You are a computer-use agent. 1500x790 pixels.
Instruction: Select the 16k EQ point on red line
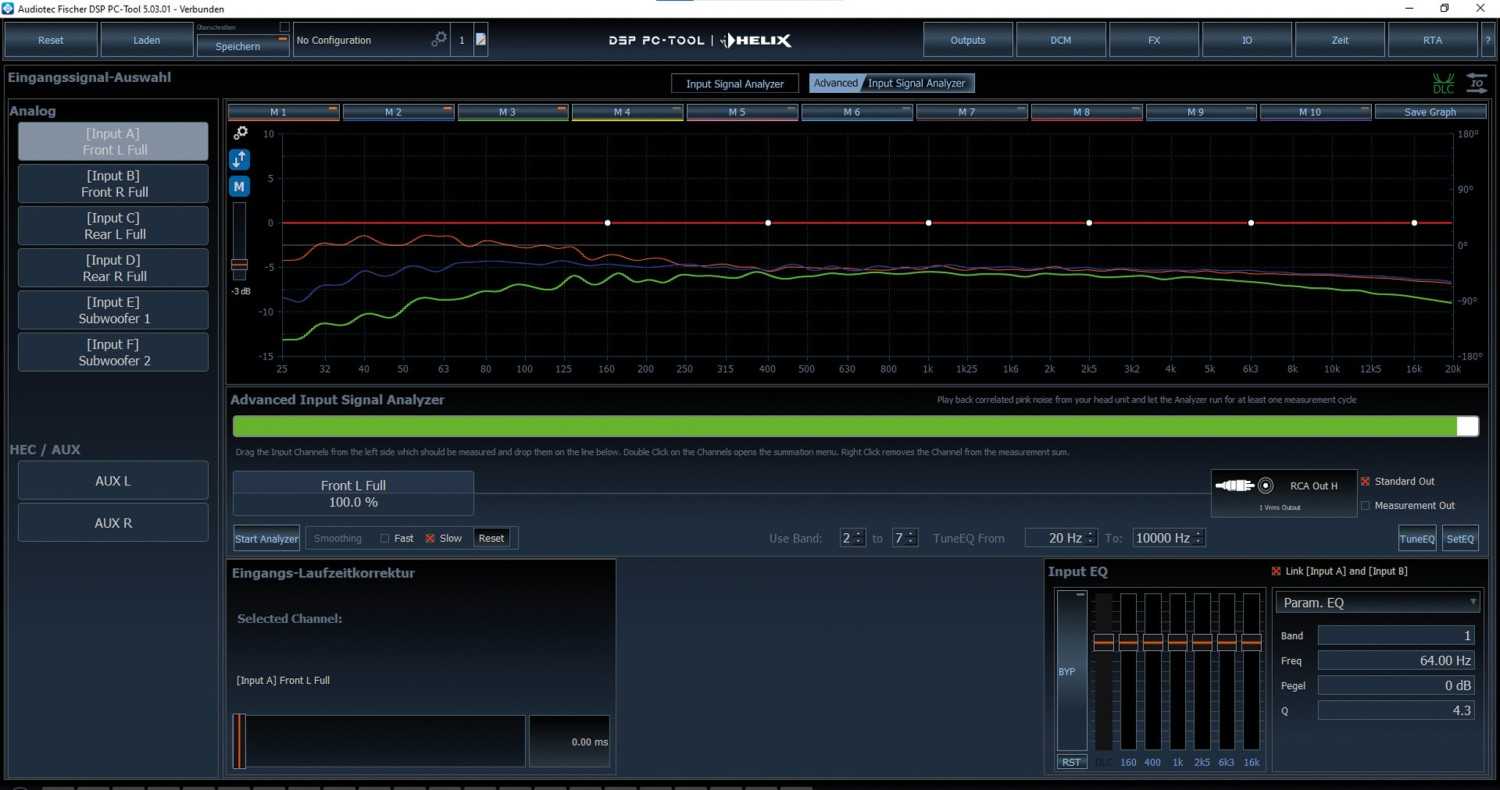click(1414, 223)
